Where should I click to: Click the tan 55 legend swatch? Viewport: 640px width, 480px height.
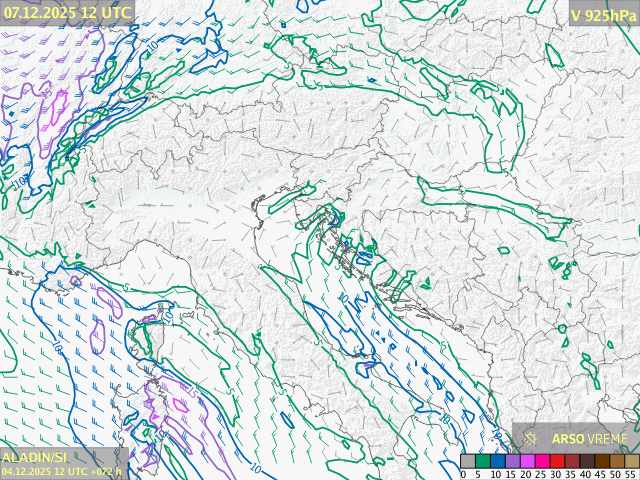point(631,461)
